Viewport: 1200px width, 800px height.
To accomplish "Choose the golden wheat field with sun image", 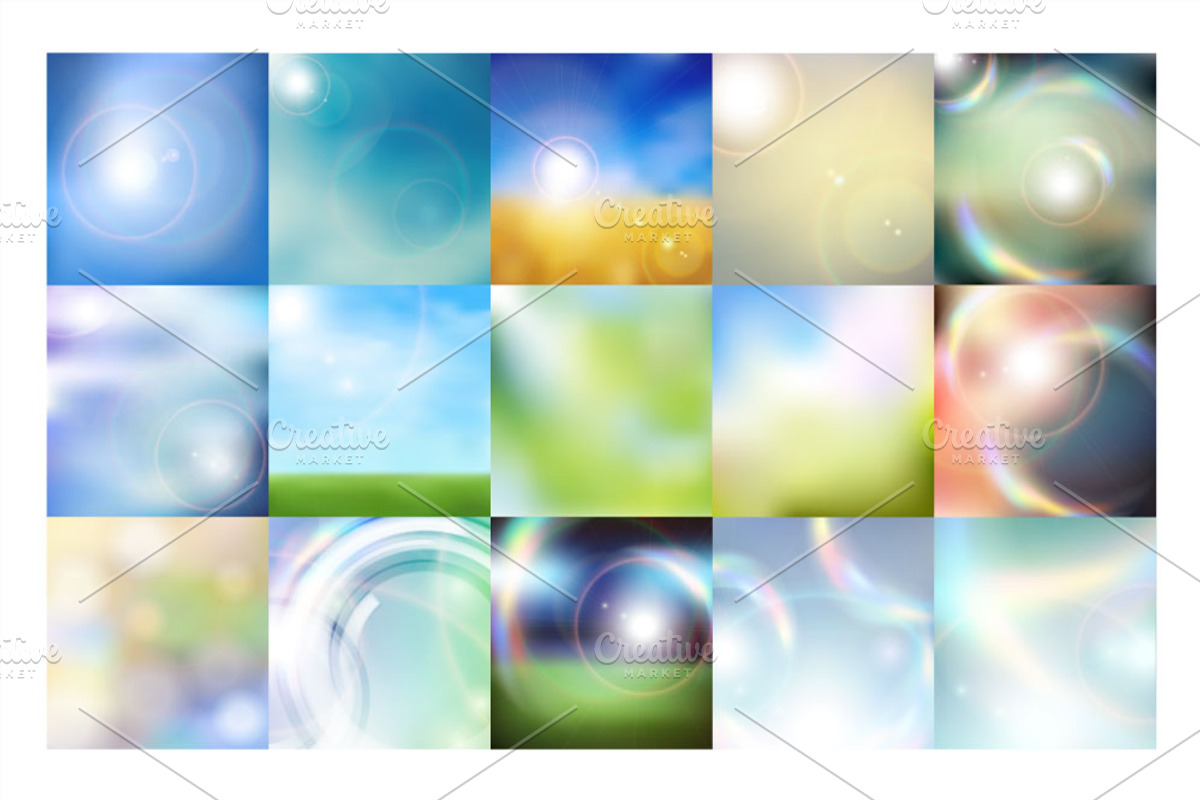I will (x=601, y=169).
